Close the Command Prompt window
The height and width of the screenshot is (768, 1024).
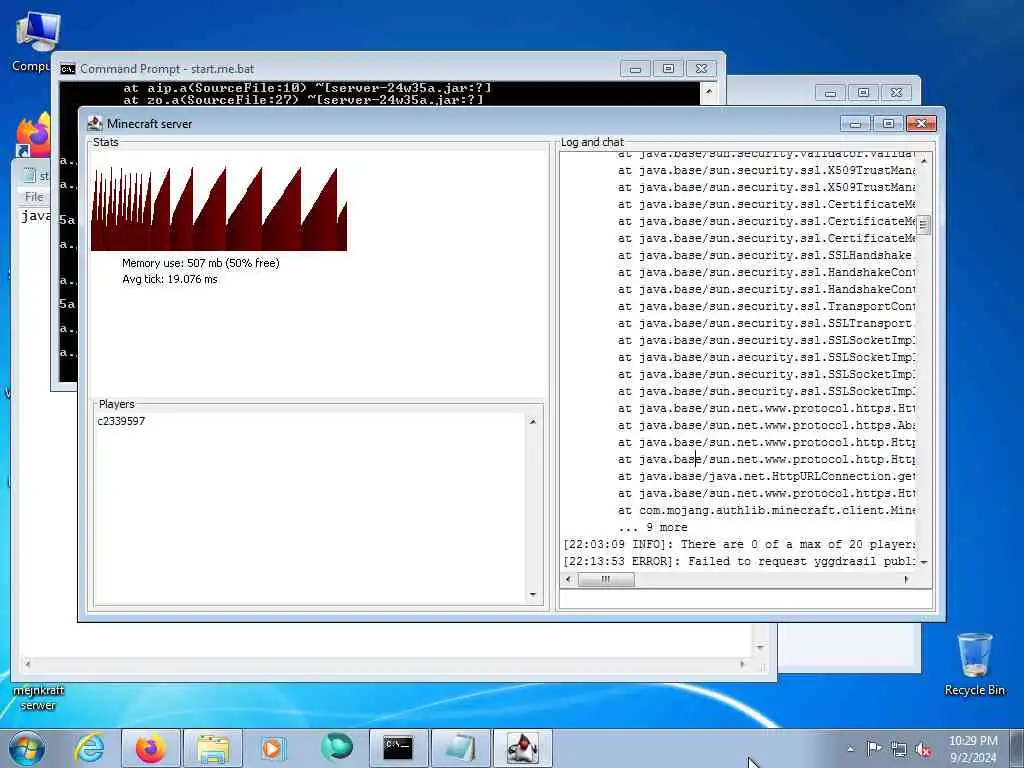click(701, 69)
